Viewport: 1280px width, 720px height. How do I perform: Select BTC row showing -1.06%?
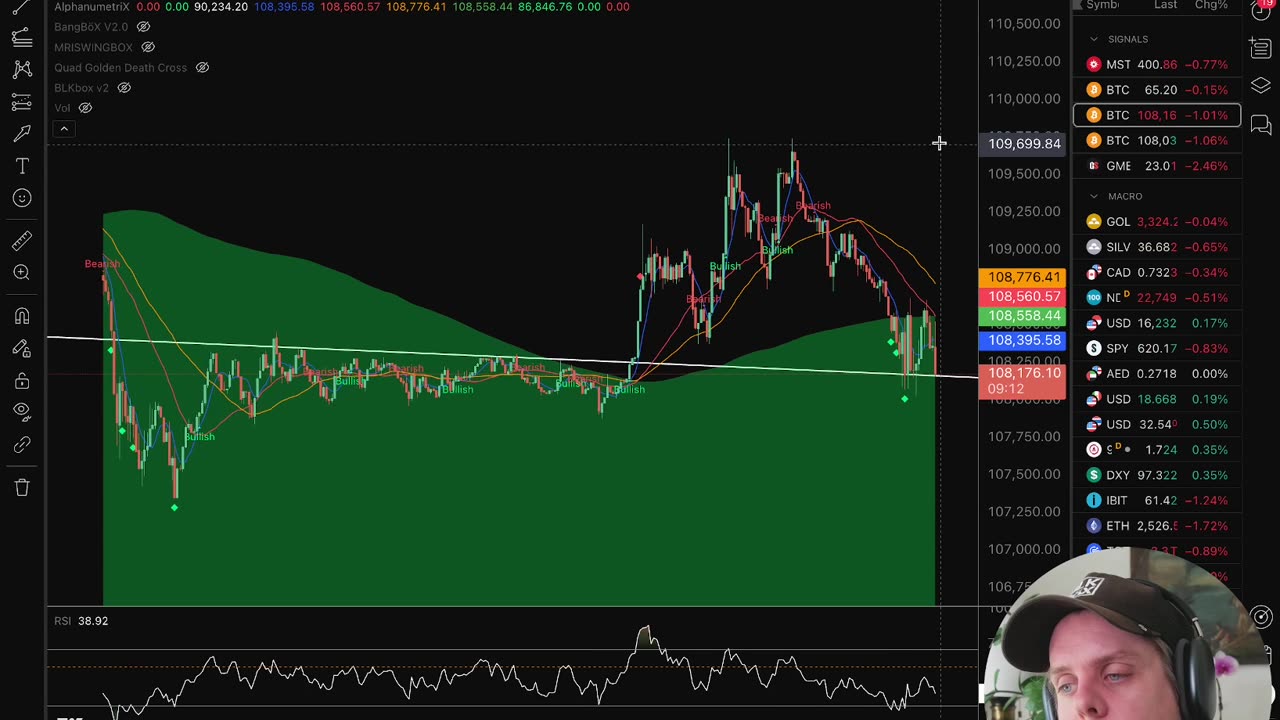click(x=1157, y=141)
